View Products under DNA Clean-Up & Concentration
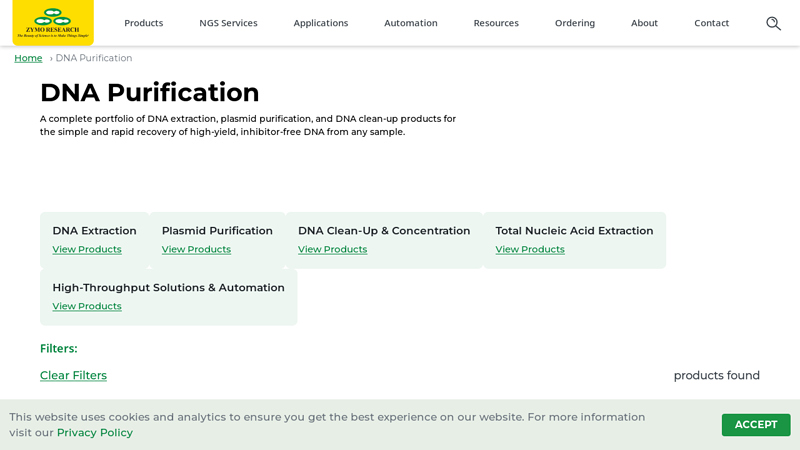Image resolution: width=800 pixels, height=450 pixels. pyautogui.click(x=332, y=249)
